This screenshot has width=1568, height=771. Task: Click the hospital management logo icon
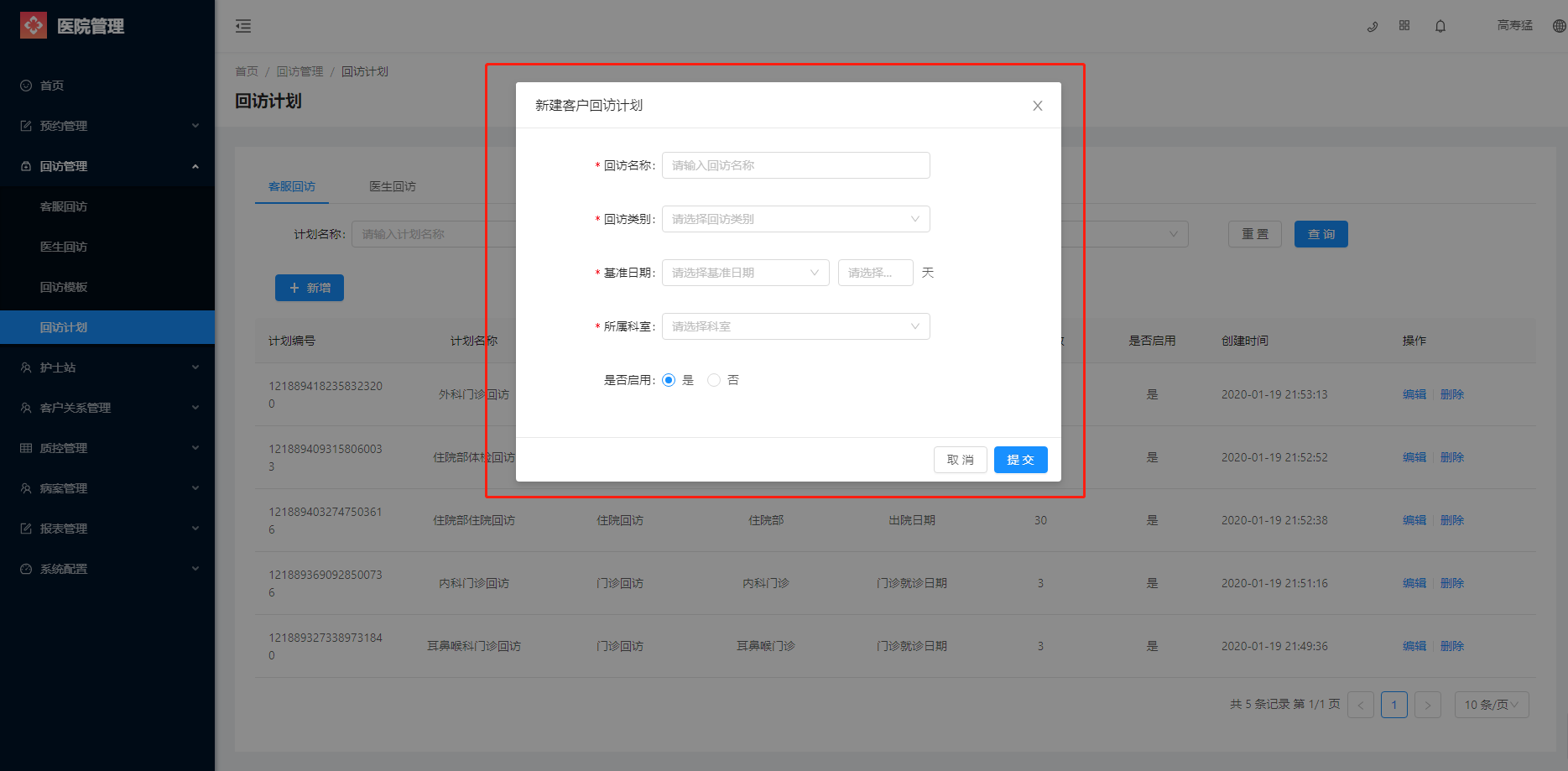(34, 26)
